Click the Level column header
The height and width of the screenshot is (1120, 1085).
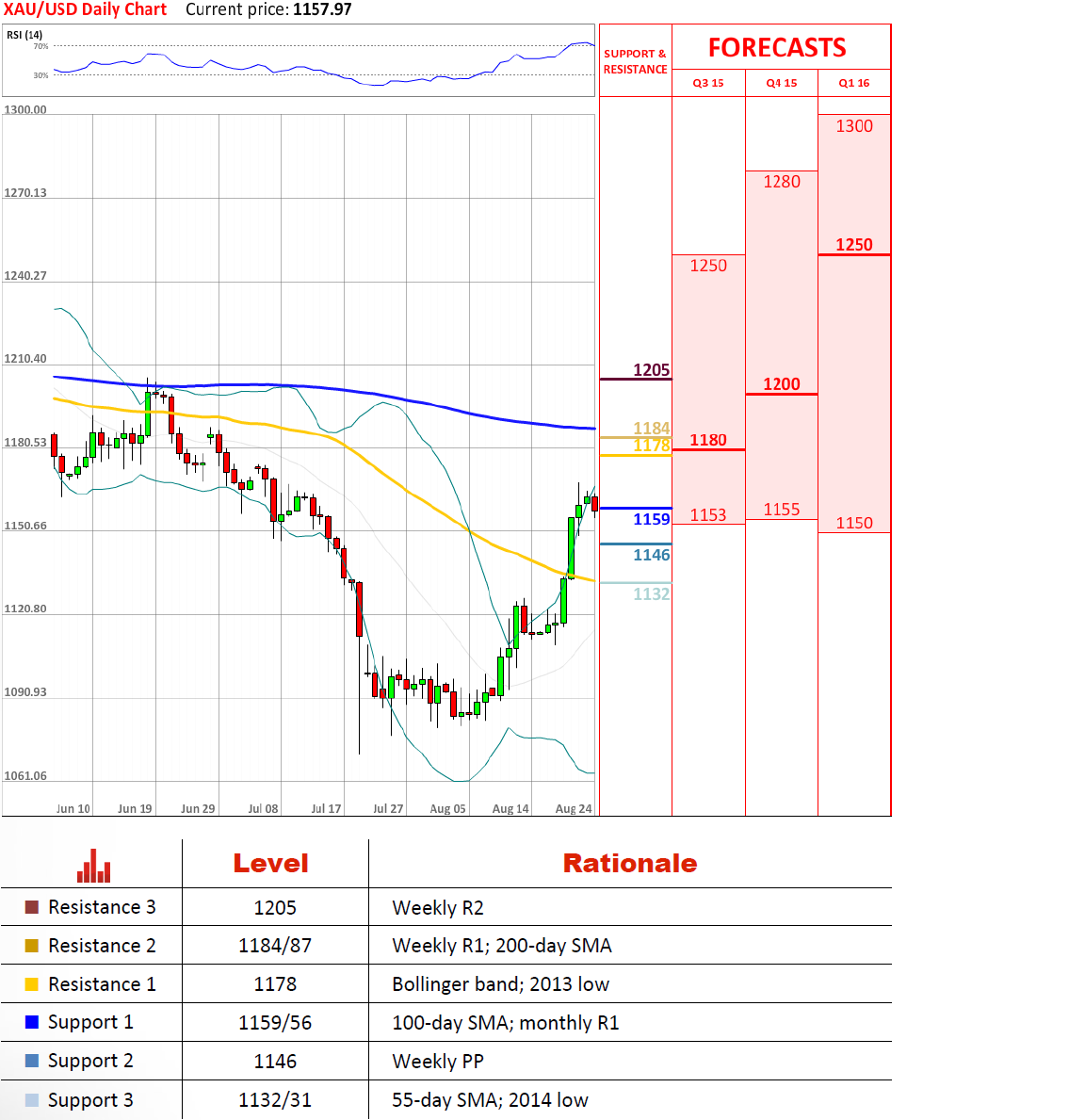270,864
